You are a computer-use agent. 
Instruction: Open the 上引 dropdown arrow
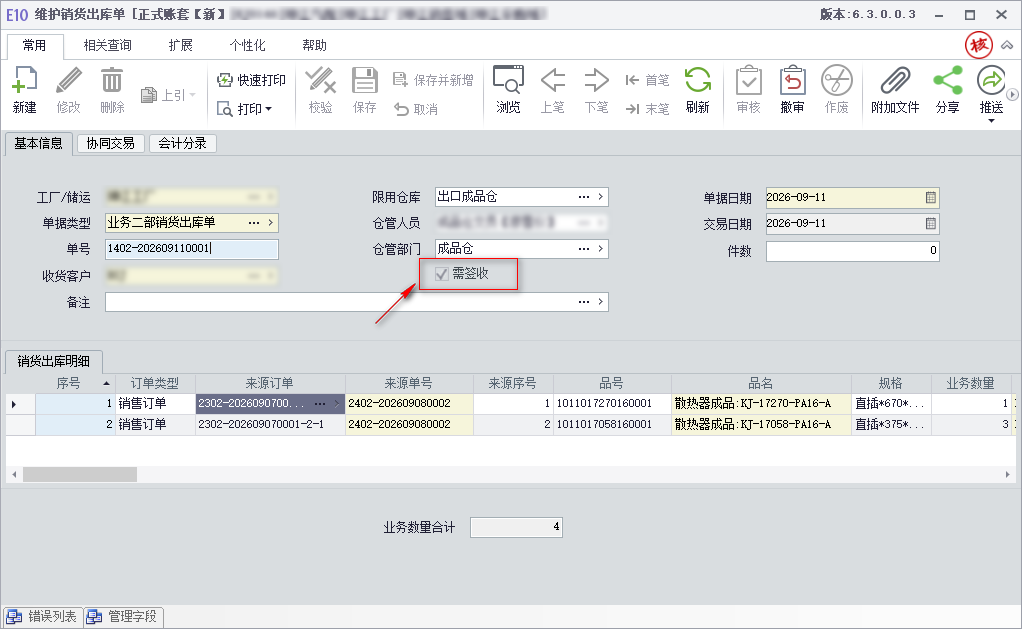click(x=192, y=95)
